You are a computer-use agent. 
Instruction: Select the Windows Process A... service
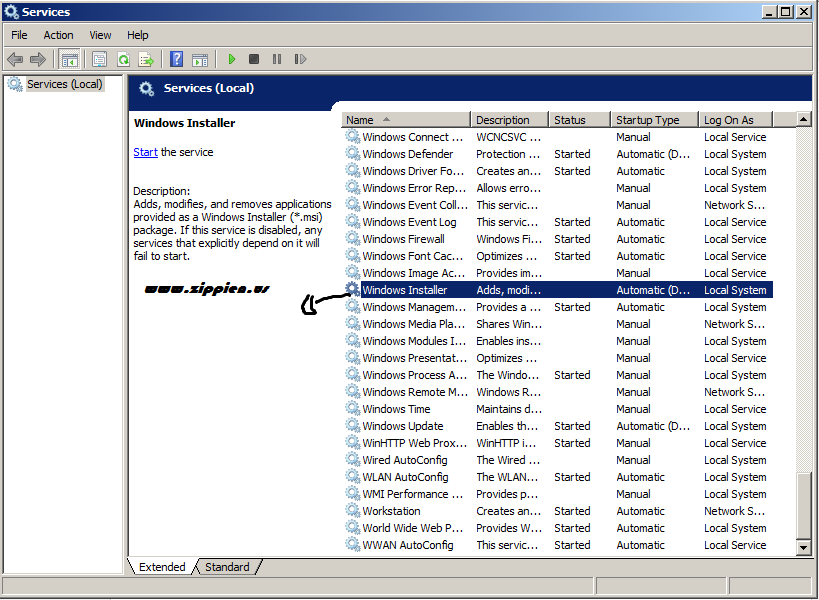pyautogui.click(x=558, y=375)
